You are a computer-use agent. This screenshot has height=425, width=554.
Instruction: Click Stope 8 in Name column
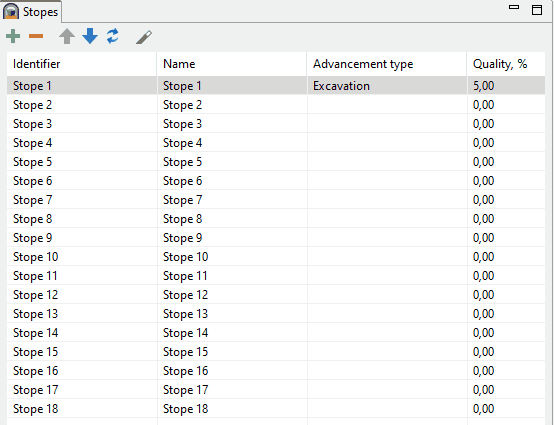[x=232, y=219]
